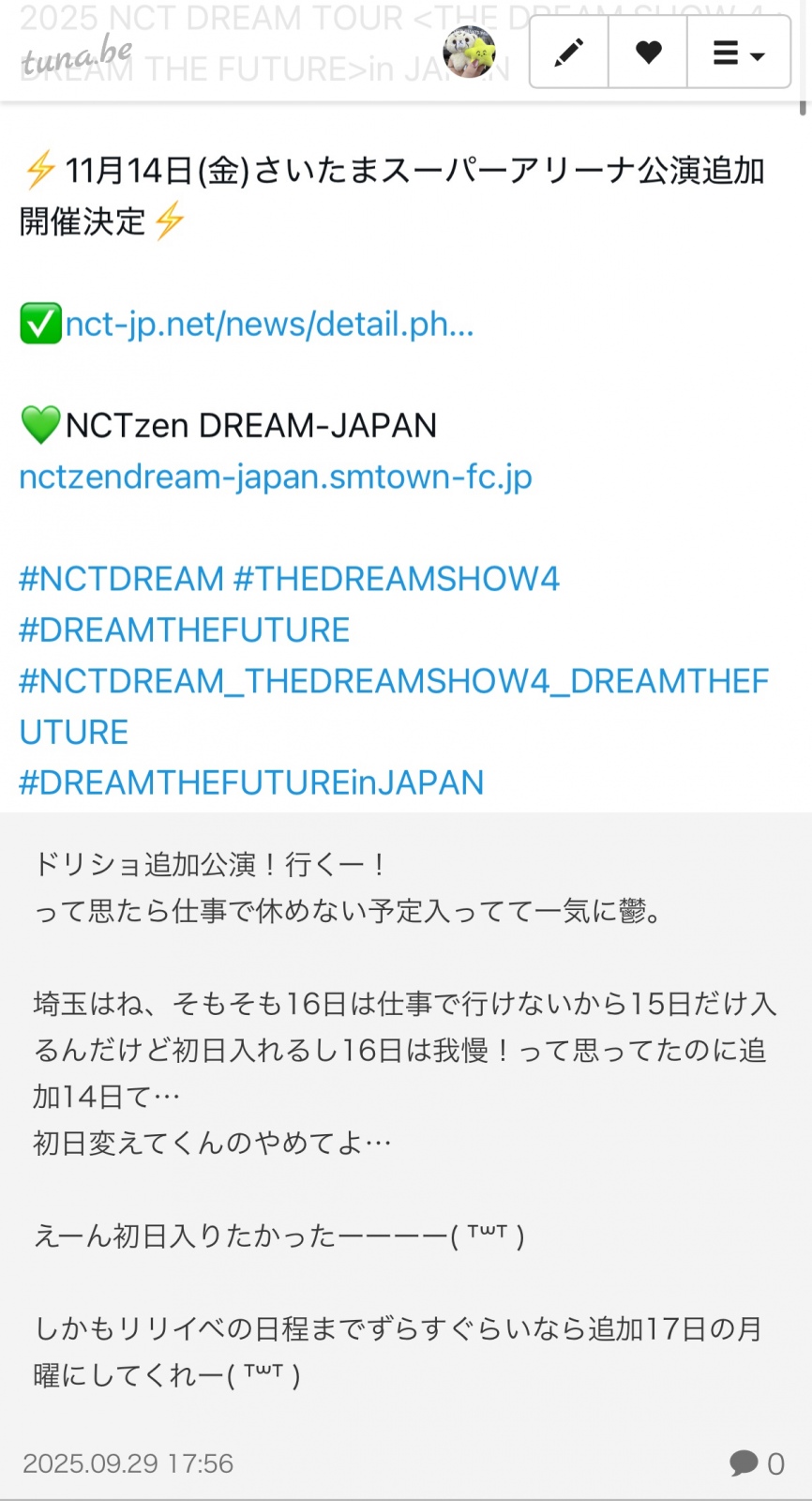
Task: Click the lightning emoji before 11月14日
Action: point(39,171)
